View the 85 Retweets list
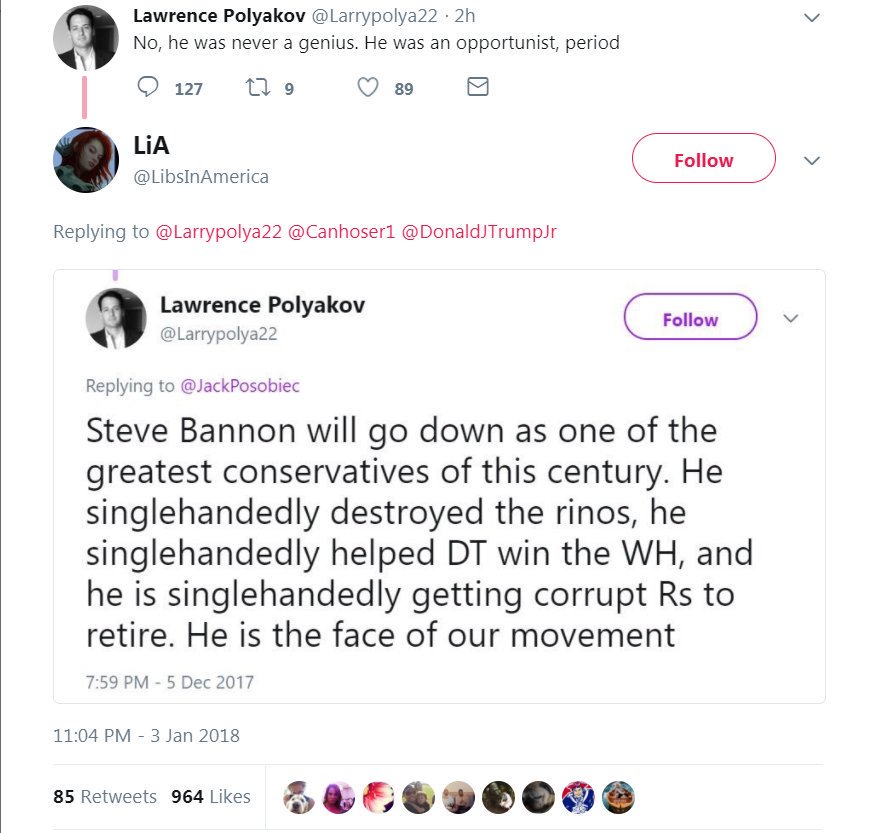The width and height of the screenshot is (880, 833). click(x=105, y=797)
